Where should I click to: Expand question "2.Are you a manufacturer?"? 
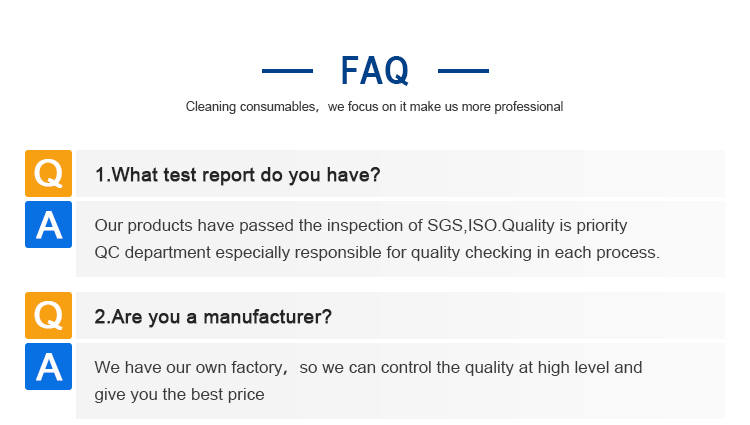(213, 317)
